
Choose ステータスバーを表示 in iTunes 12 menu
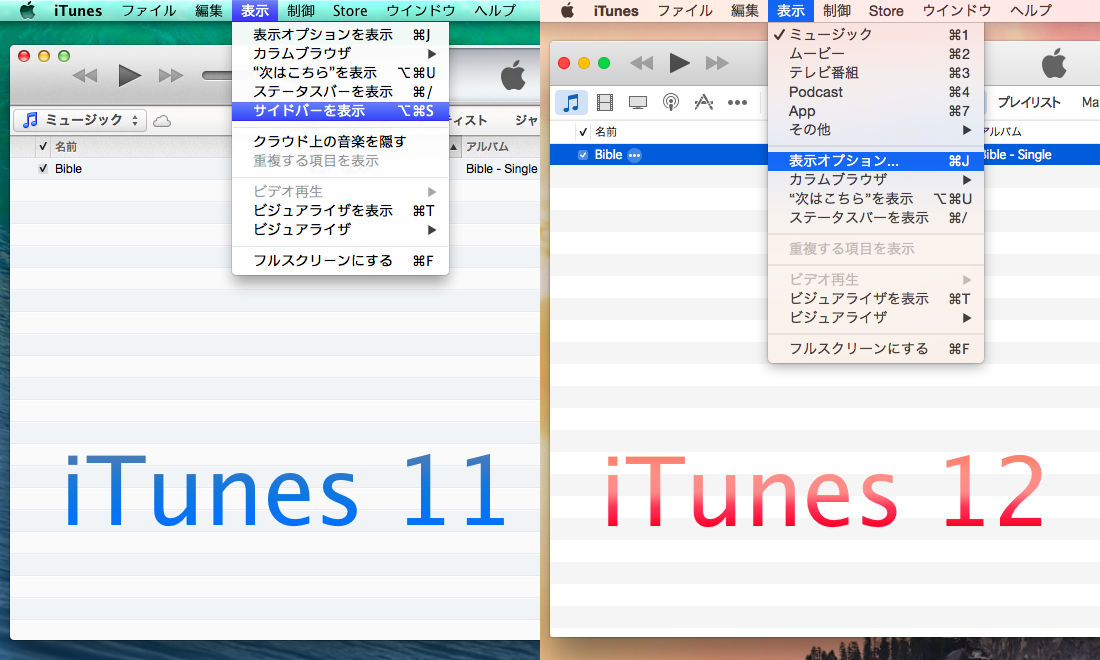[876, 218]
